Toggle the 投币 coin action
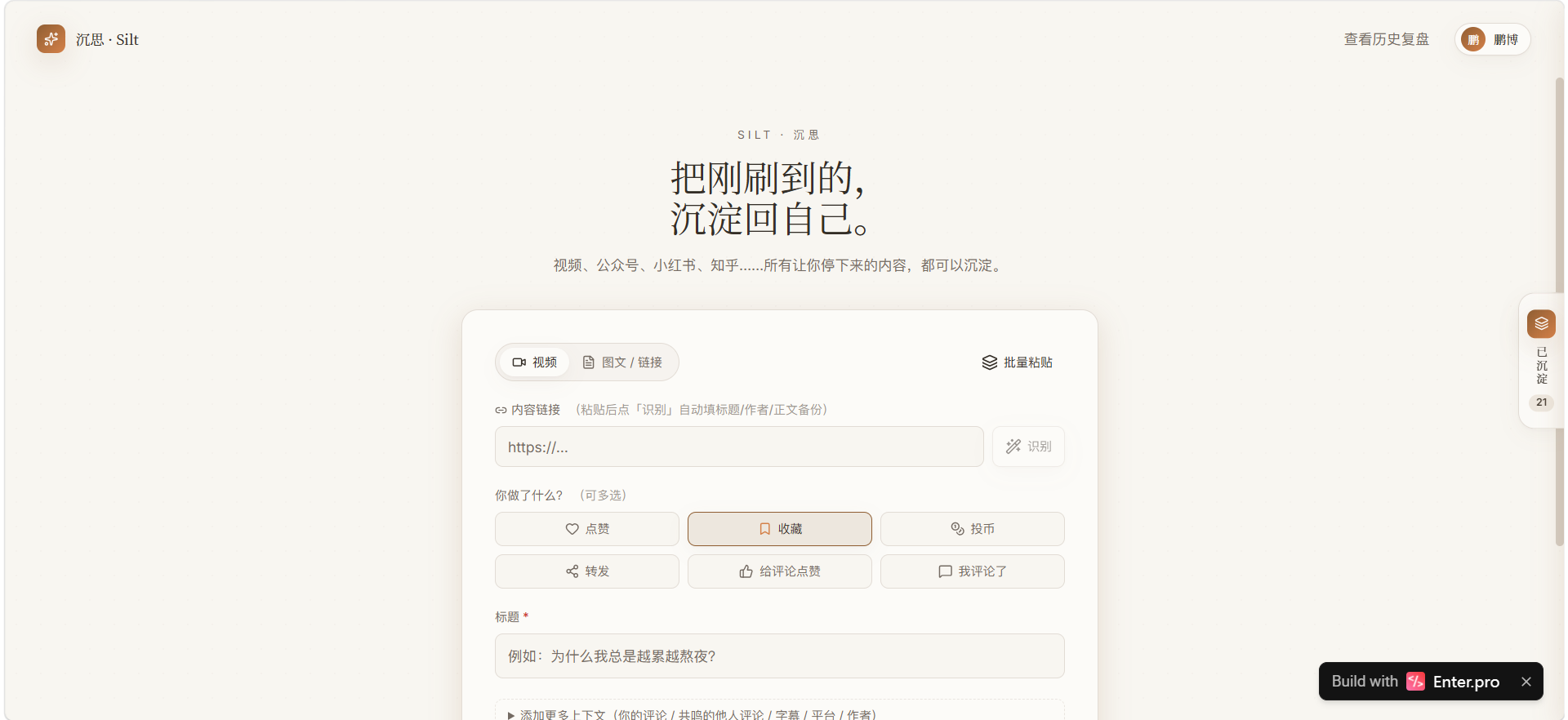The image size is (1568, 720). (x=973, y=529)
